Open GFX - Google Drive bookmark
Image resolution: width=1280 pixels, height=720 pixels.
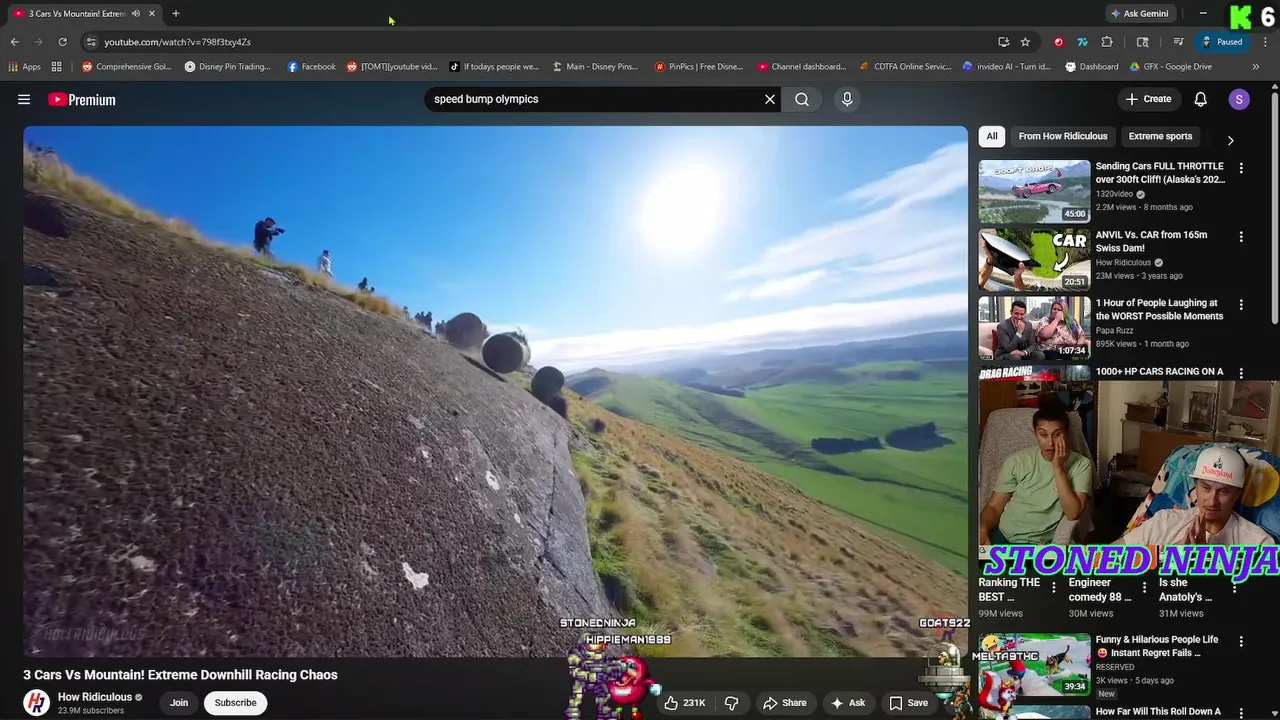1170,67
